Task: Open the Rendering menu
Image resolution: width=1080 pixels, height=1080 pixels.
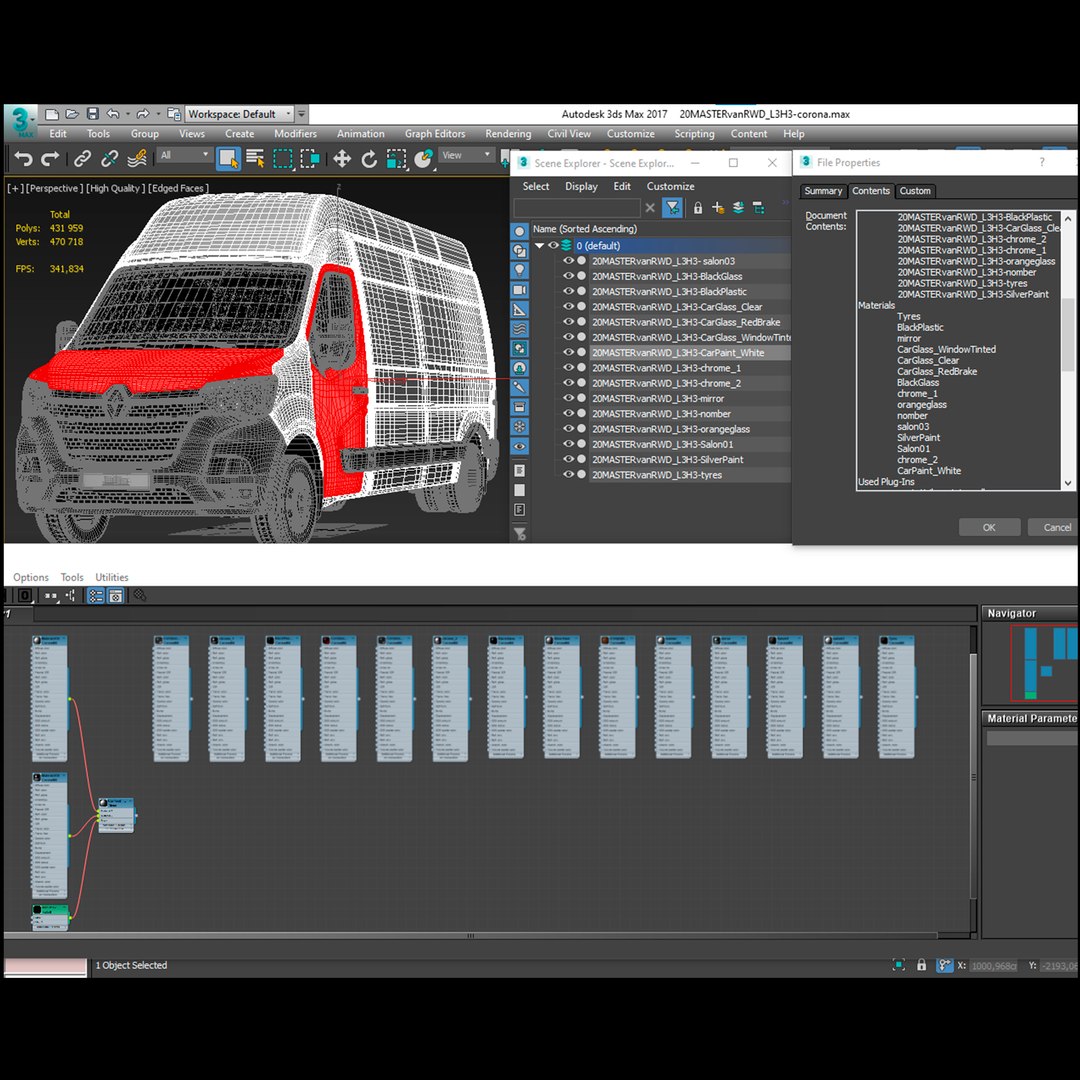Action: coord(508,134)
